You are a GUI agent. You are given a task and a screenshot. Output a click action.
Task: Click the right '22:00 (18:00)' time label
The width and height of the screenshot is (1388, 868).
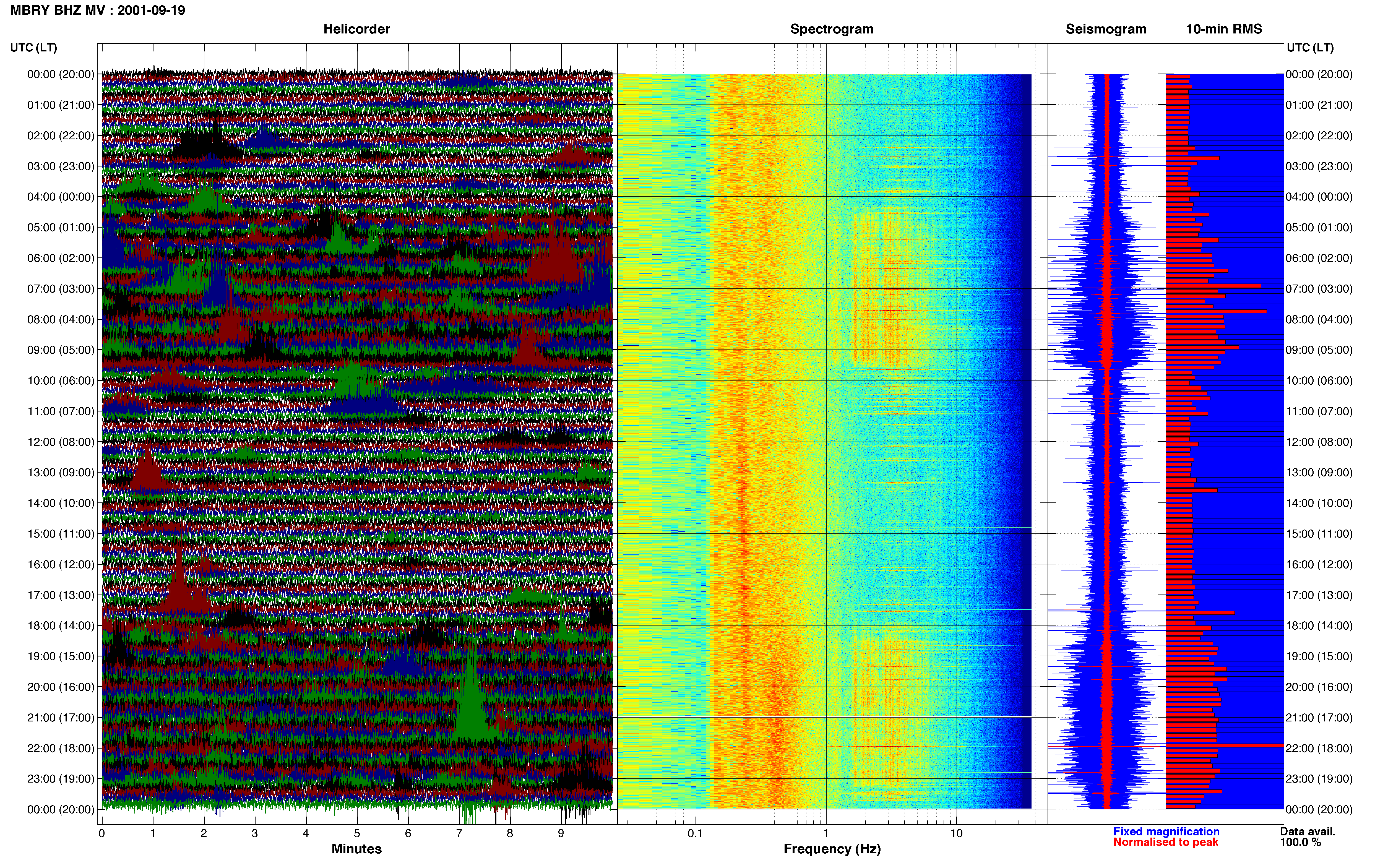tap(1319, 749)
